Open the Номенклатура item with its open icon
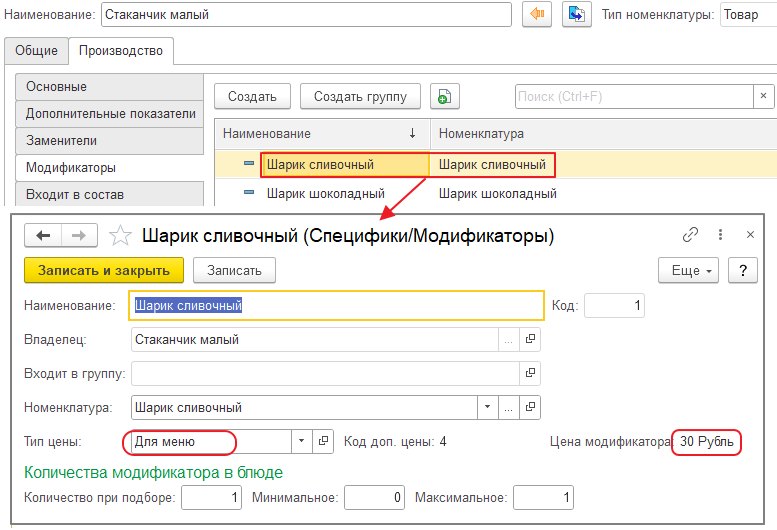Image resolution: width=777 pixels, height=530 pixels. (530, 407)
